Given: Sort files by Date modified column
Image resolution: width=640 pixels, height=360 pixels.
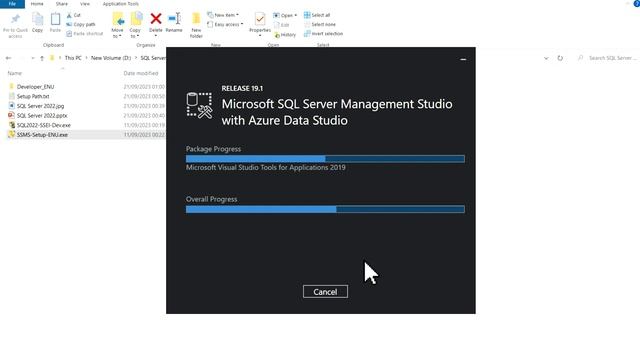Looking at the screenshot, I should (141, 73).
